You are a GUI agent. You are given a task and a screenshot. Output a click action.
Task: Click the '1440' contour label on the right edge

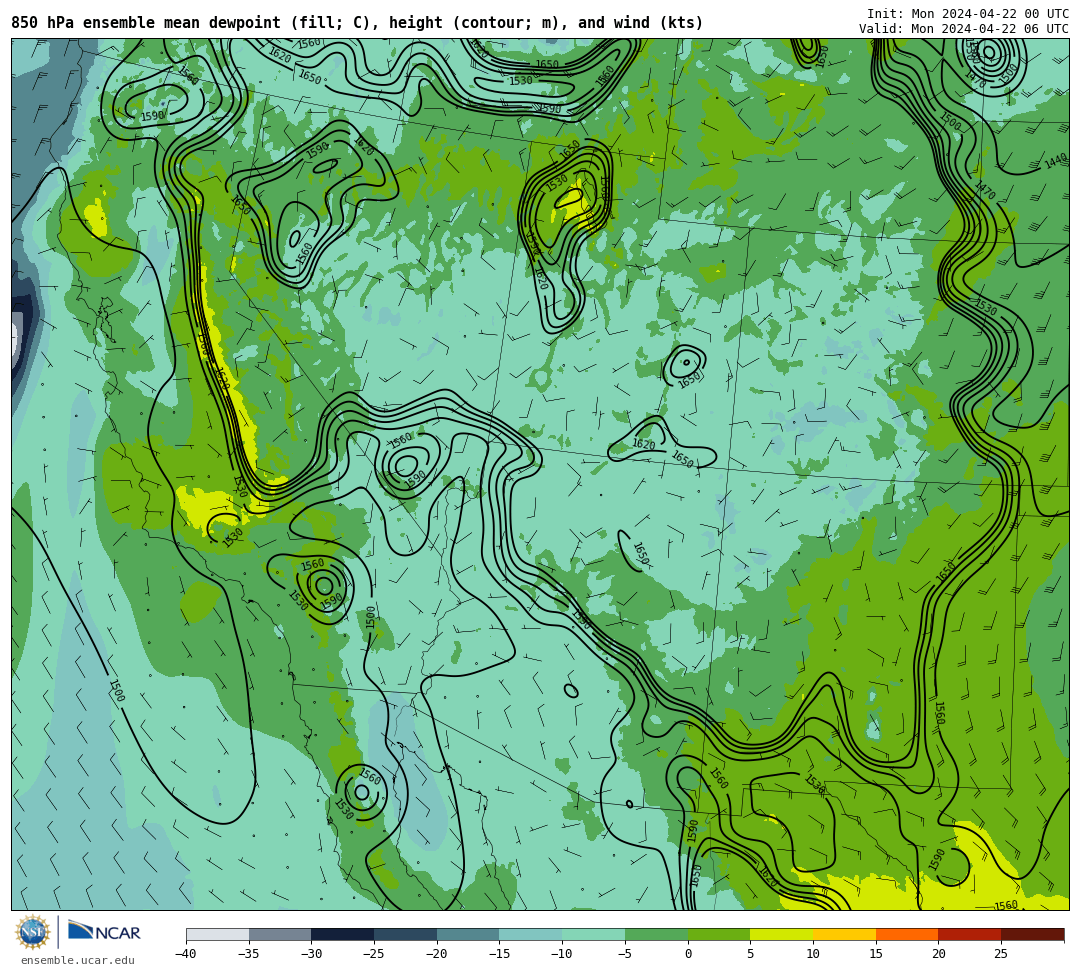(x=1056, y=163)
